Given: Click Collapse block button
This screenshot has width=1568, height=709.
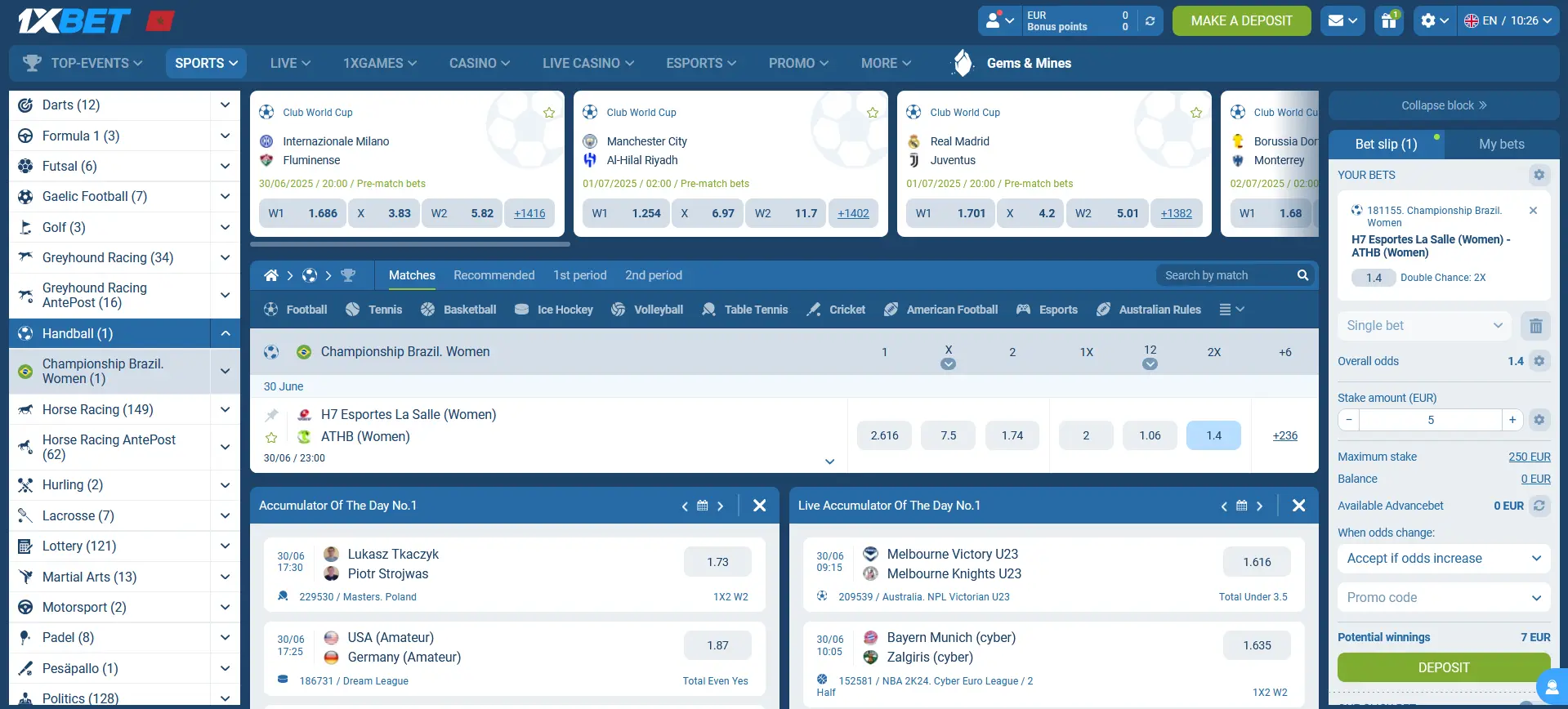Looking at the screenshot, I should click(x=1444, y=105).
